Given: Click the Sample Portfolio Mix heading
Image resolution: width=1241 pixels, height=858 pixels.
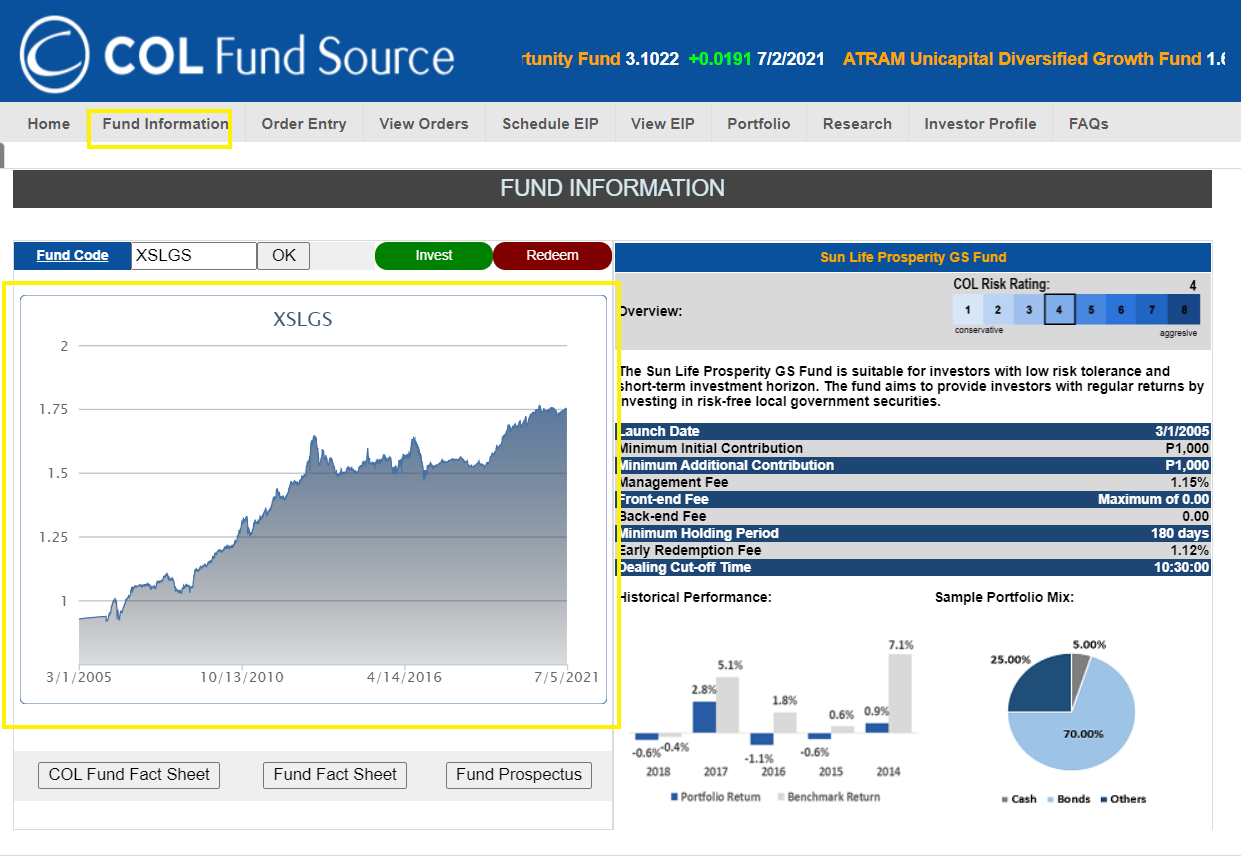Looking at the screenshot, I should (x=1004, y=597).
